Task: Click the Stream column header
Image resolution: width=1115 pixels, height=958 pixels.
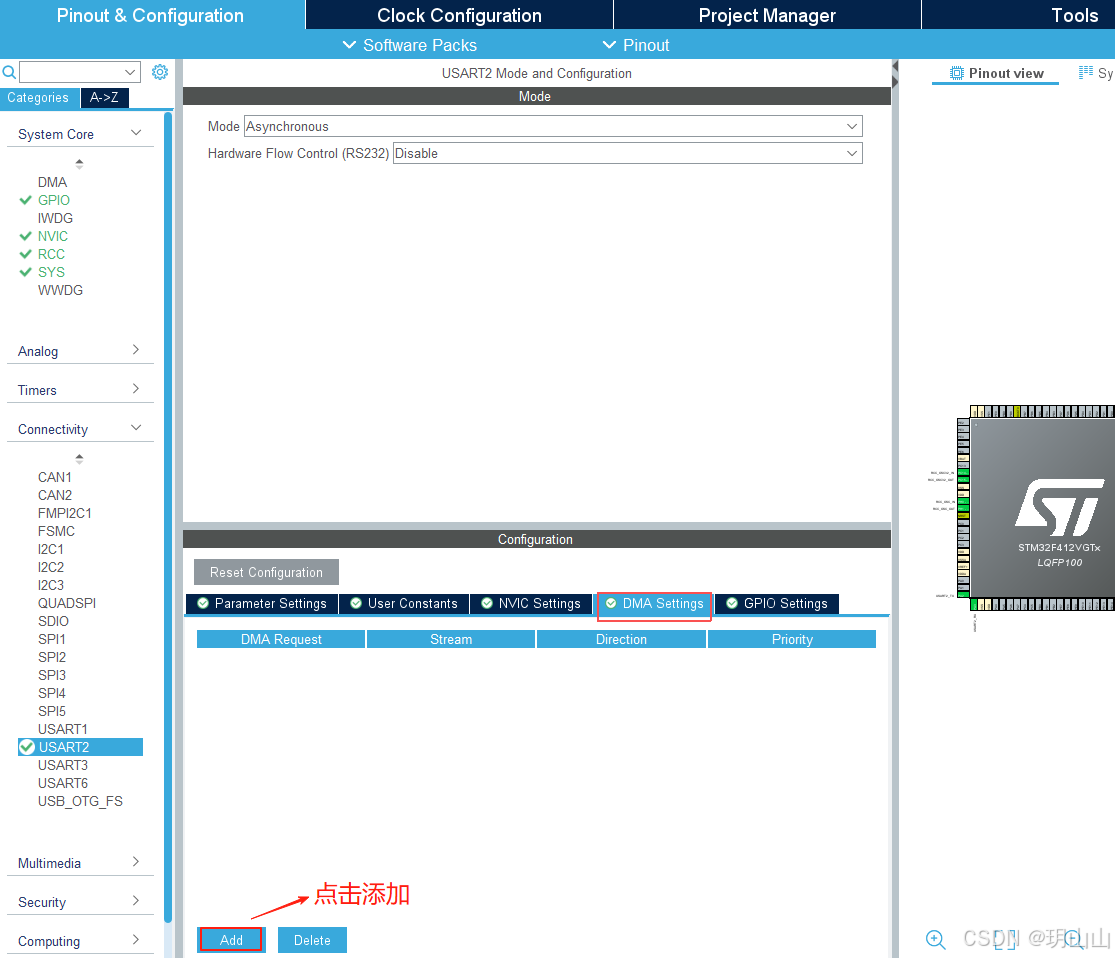Action: point(451,639)
